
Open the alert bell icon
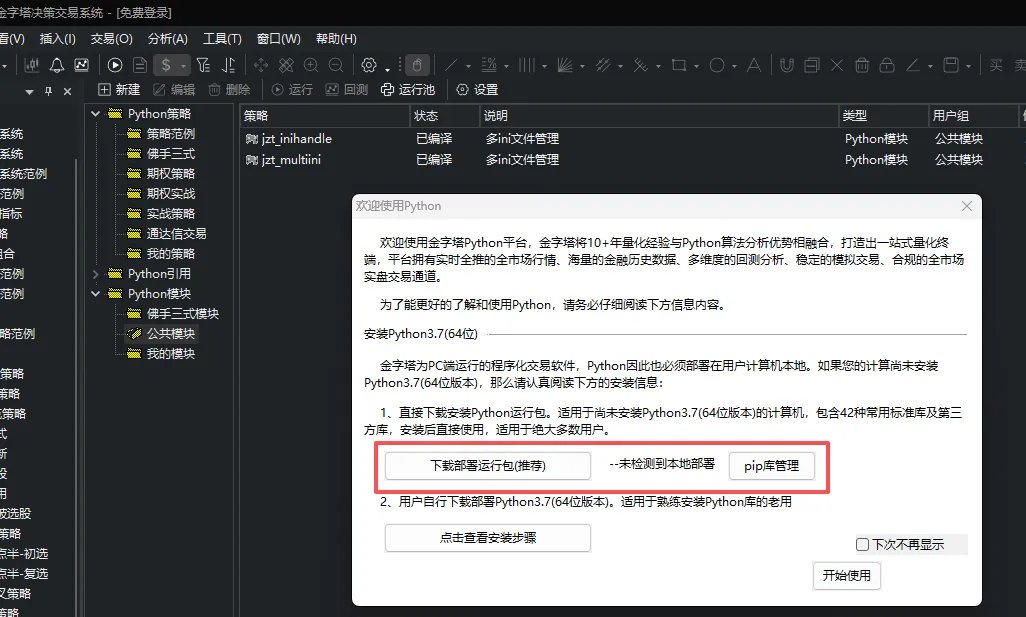[x=57, y=65]
